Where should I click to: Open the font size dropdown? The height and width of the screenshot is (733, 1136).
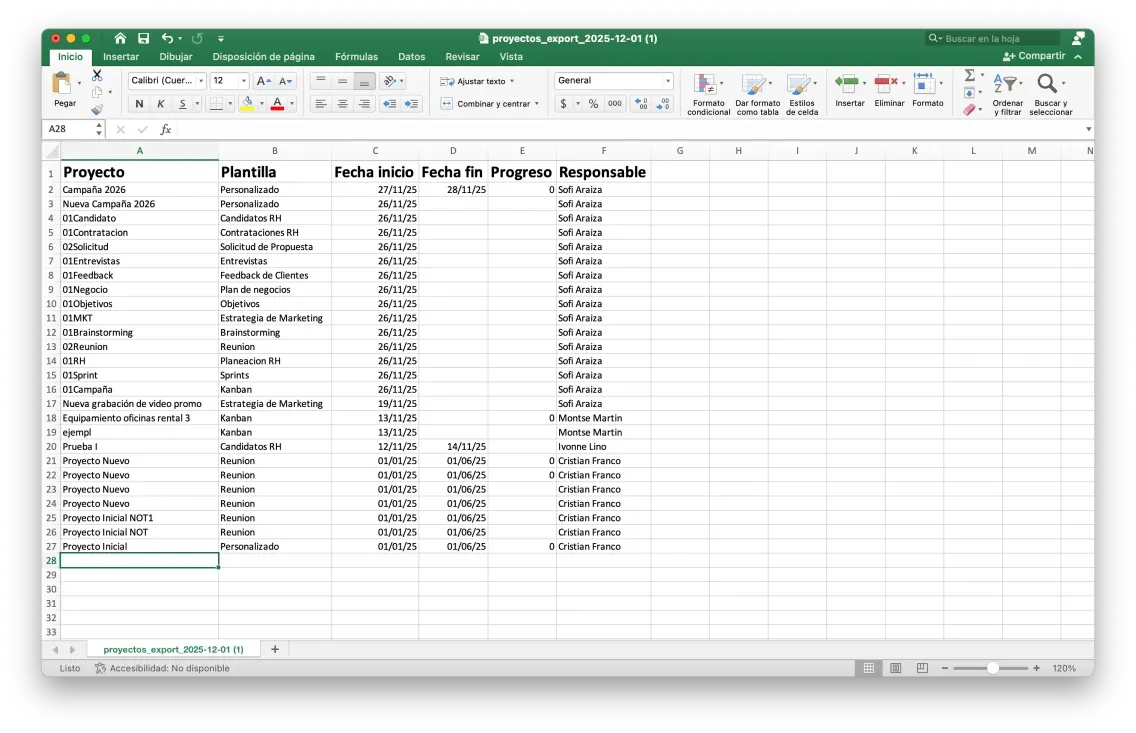click(243, 81)
